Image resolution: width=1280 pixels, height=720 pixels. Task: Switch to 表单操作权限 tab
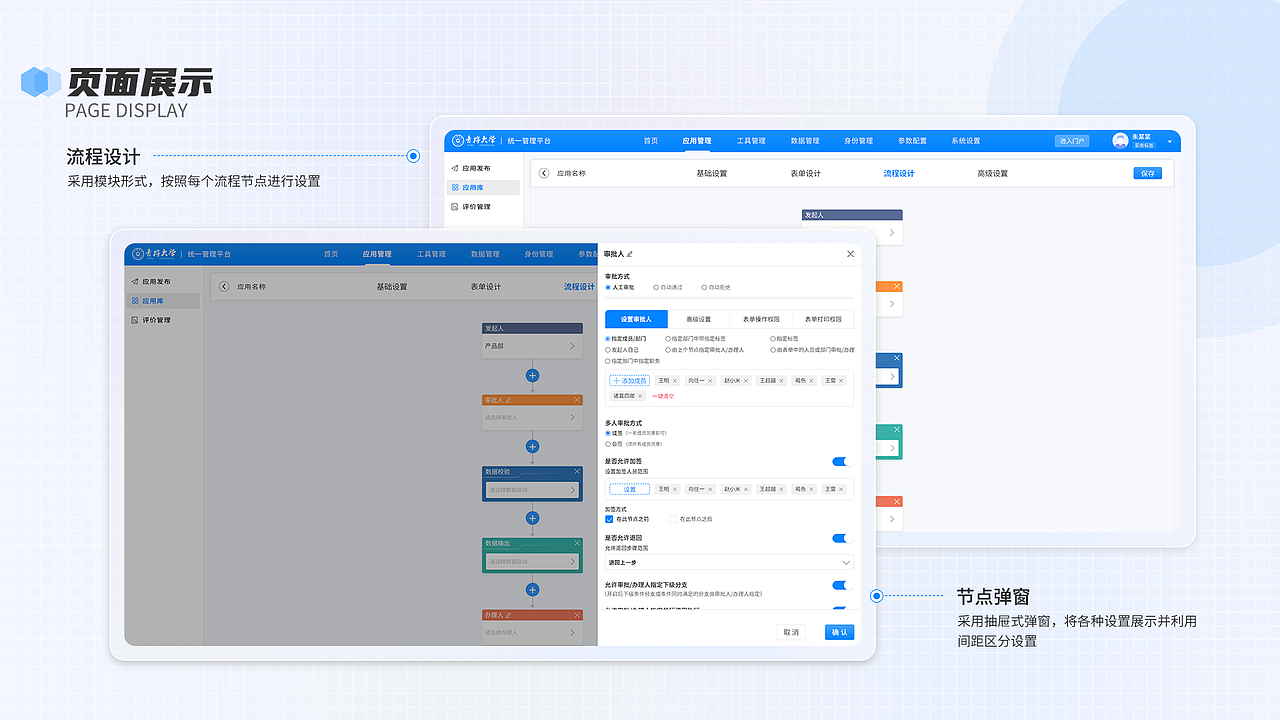click(761, 319)
